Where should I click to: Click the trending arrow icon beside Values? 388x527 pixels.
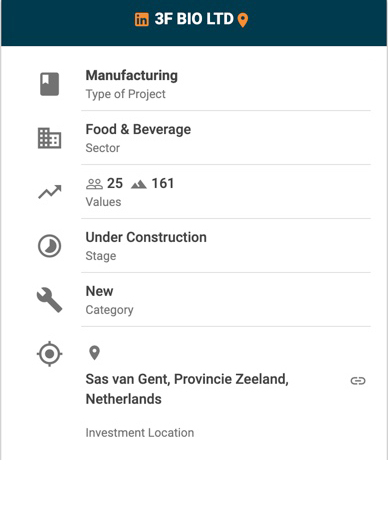(x=50, y=192)
